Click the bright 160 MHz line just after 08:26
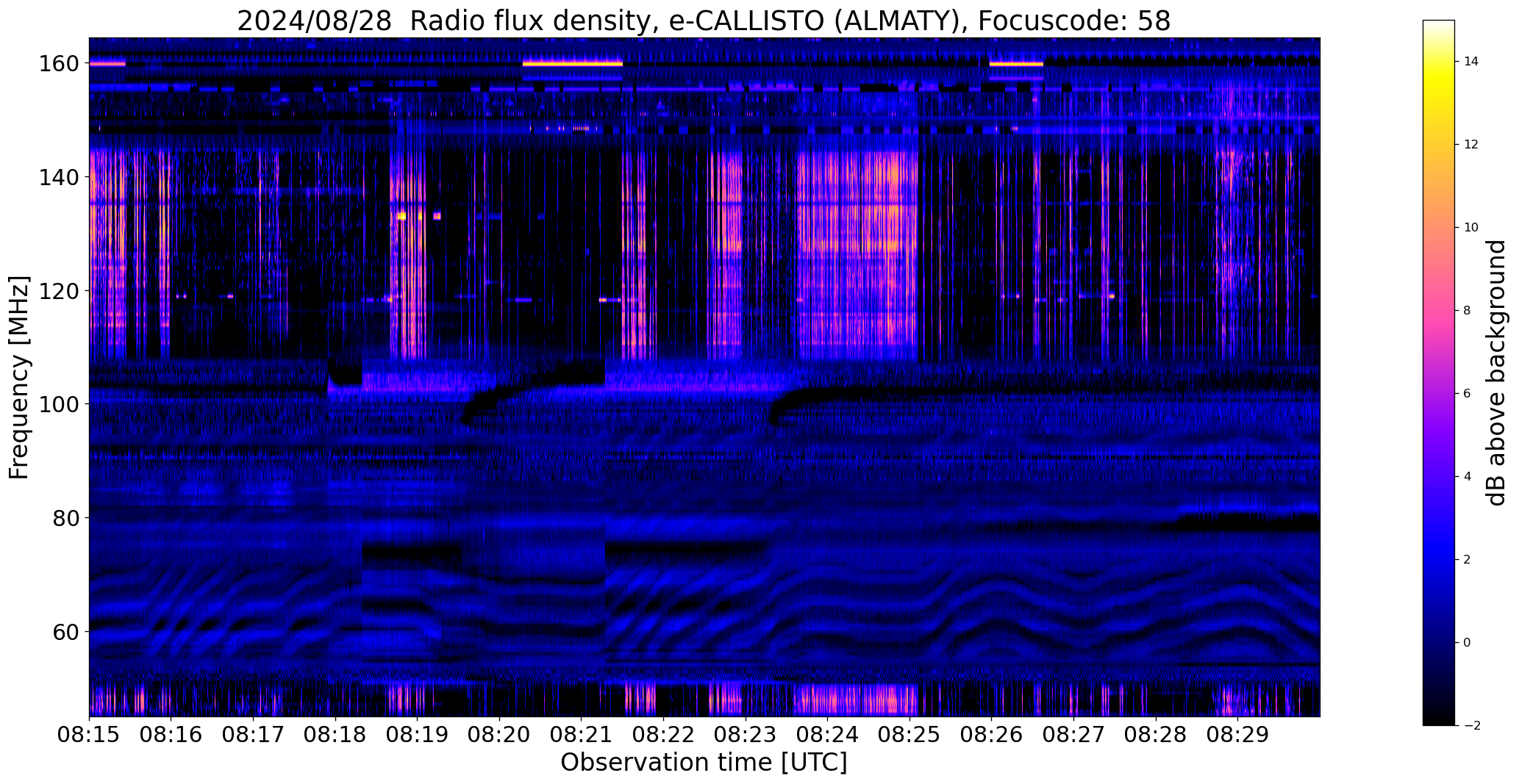 [1016, 64]
